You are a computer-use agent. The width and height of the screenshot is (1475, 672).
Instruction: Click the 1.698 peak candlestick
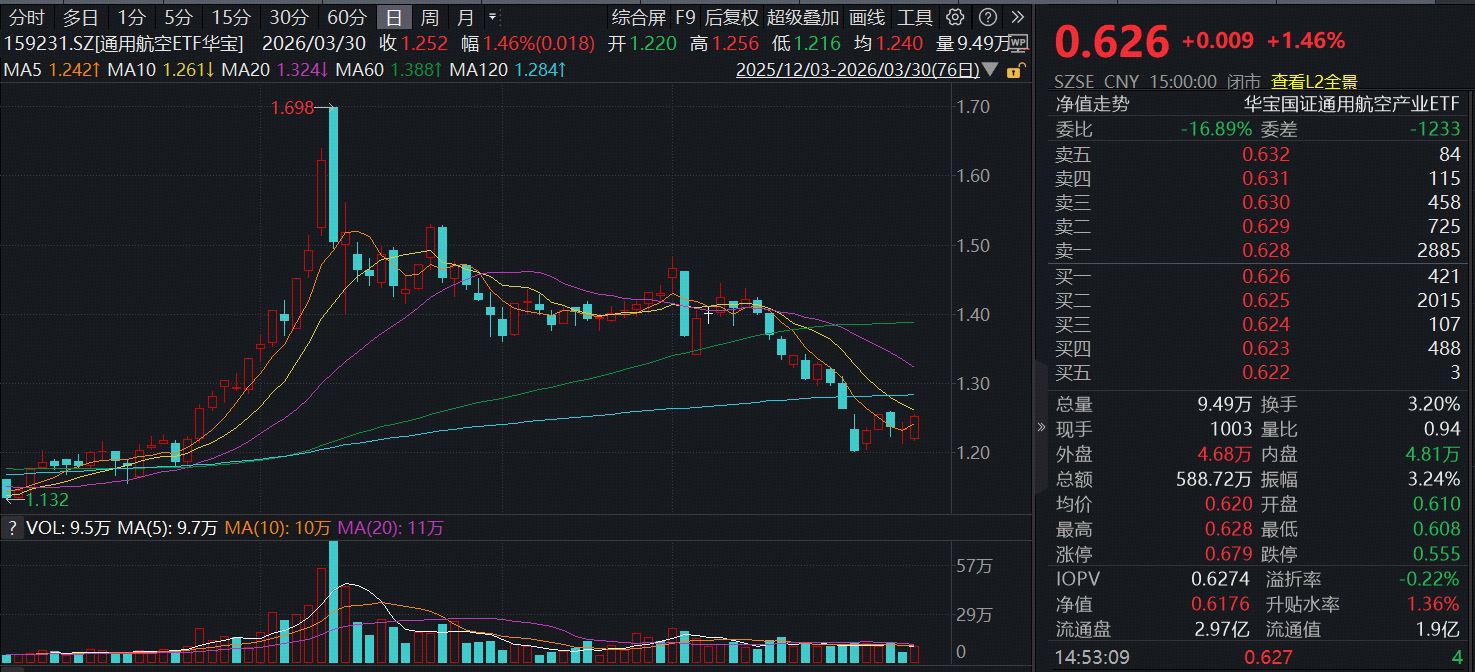pyautogui.click(x=333, y=175)
